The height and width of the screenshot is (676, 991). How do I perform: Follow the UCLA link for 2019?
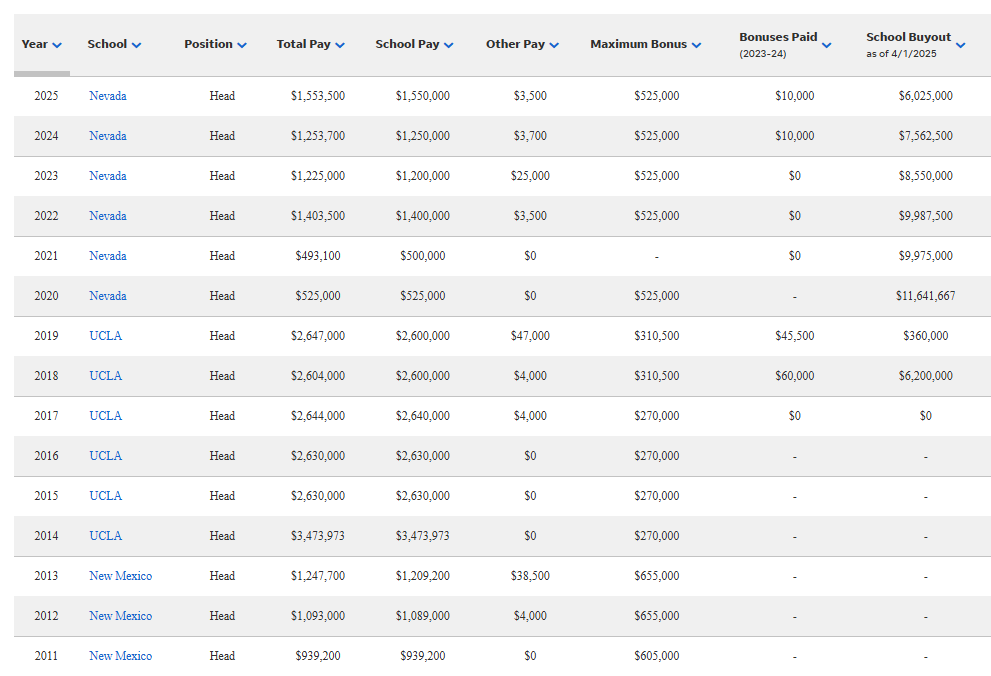105,336
